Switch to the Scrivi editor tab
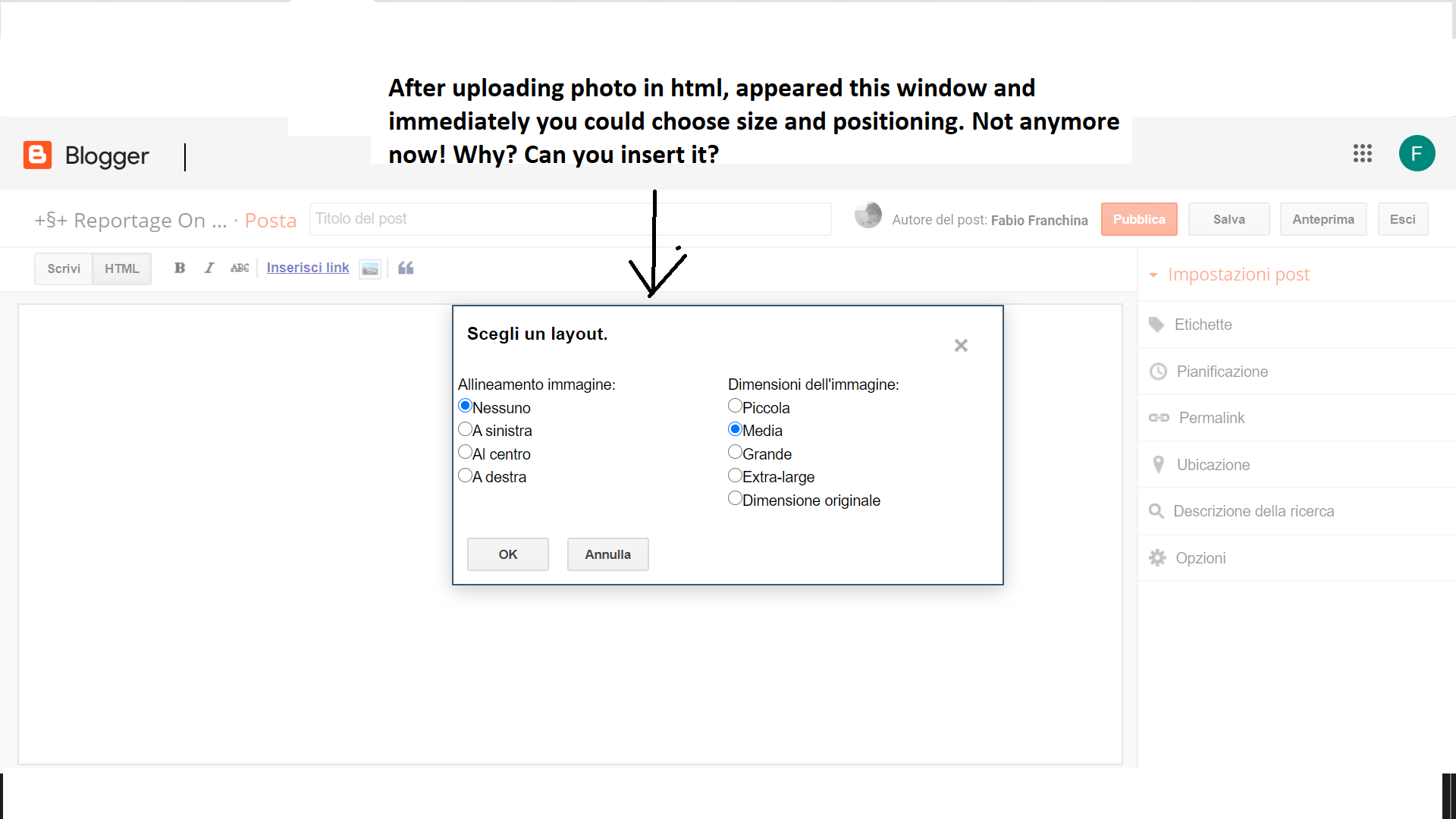1456x819 pixels. (64, 268)
